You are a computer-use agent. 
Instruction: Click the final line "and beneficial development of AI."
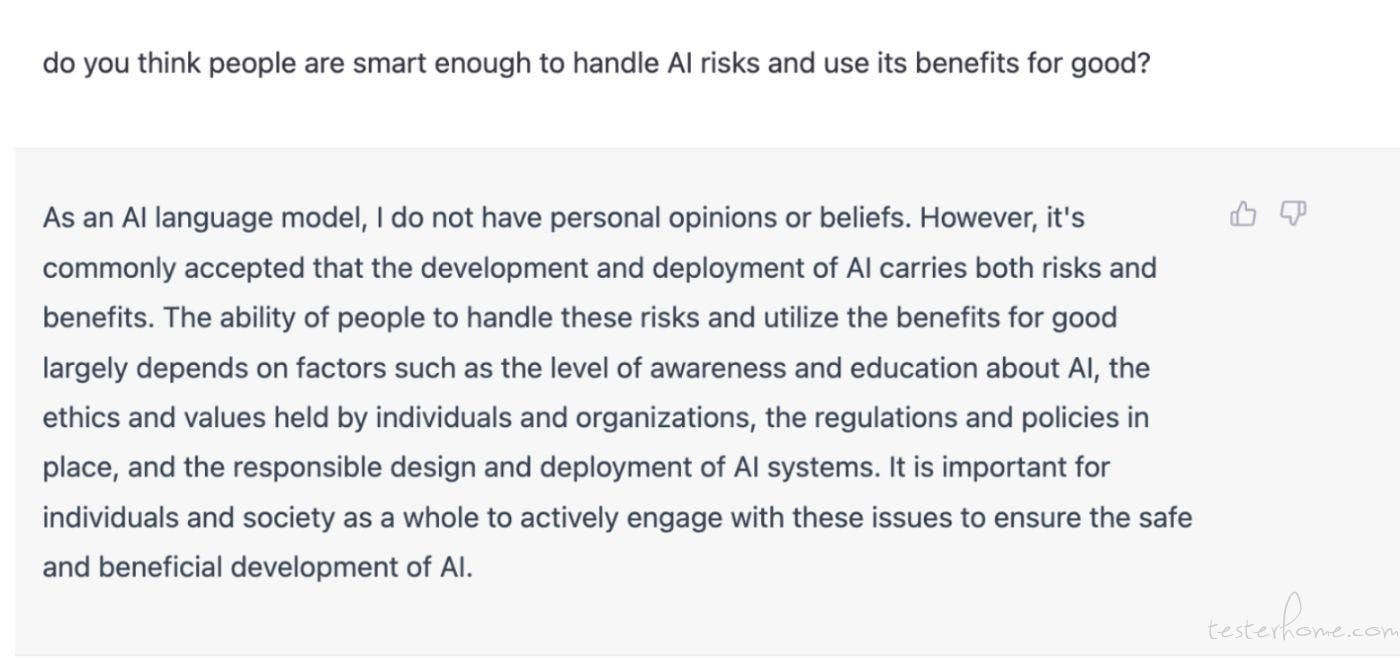pyautogui.click(x=257, y=568)
